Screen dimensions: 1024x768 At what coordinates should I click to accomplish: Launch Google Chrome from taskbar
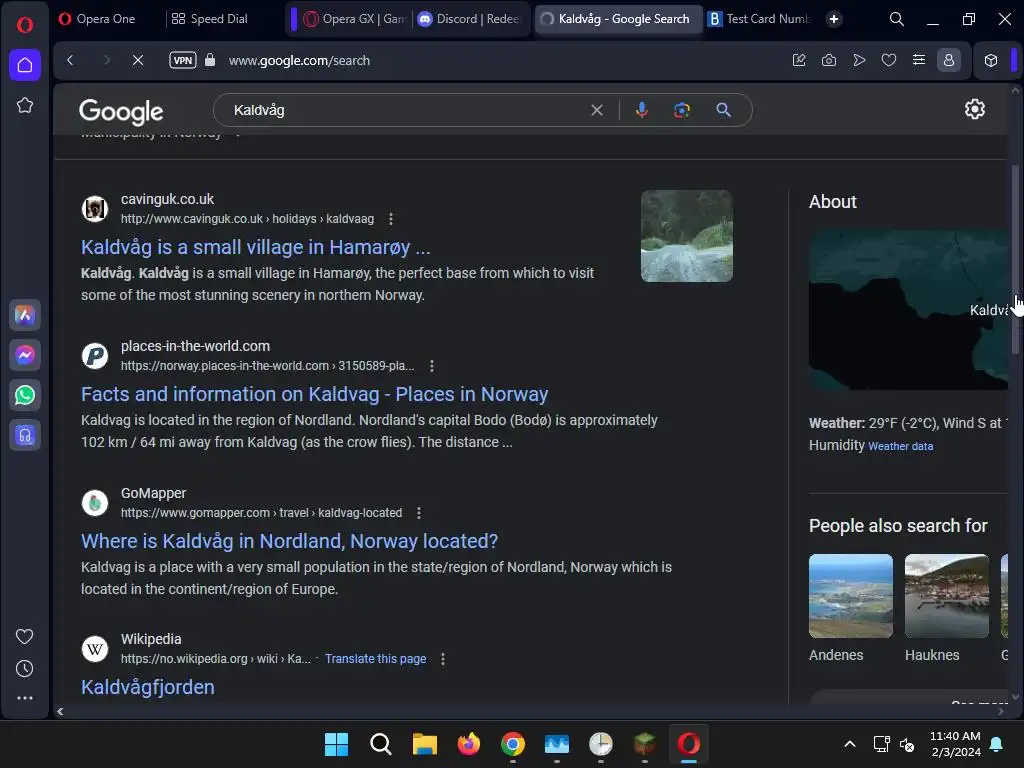(513, 744)
